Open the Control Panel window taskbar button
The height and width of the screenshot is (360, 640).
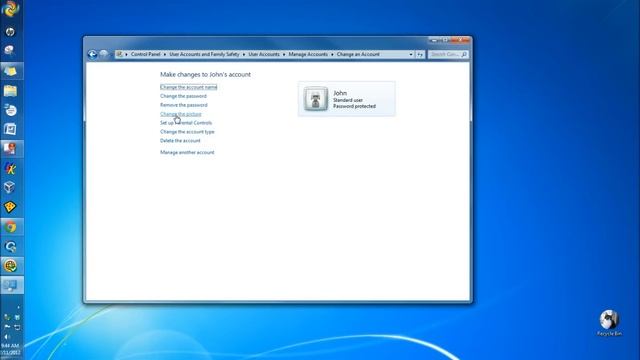10,285
